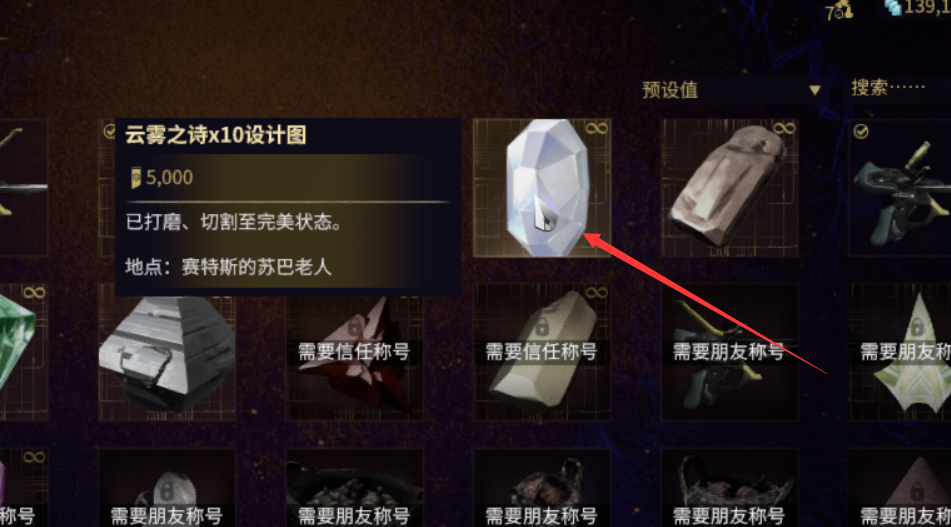Click the 预设值 dropdown arrow
This screenshot has height=527, width=951.
coord(815,91)
